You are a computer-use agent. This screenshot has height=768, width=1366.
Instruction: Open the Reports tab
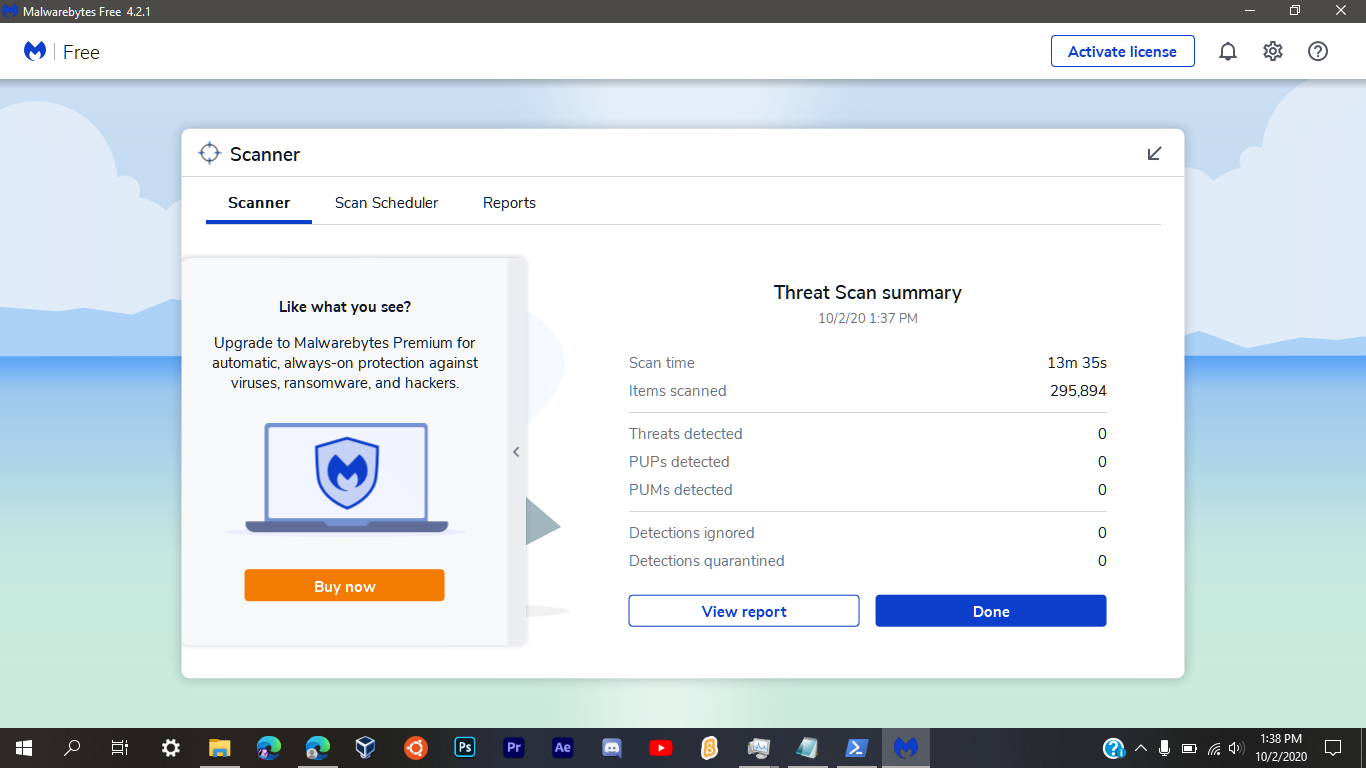(510, 203)
